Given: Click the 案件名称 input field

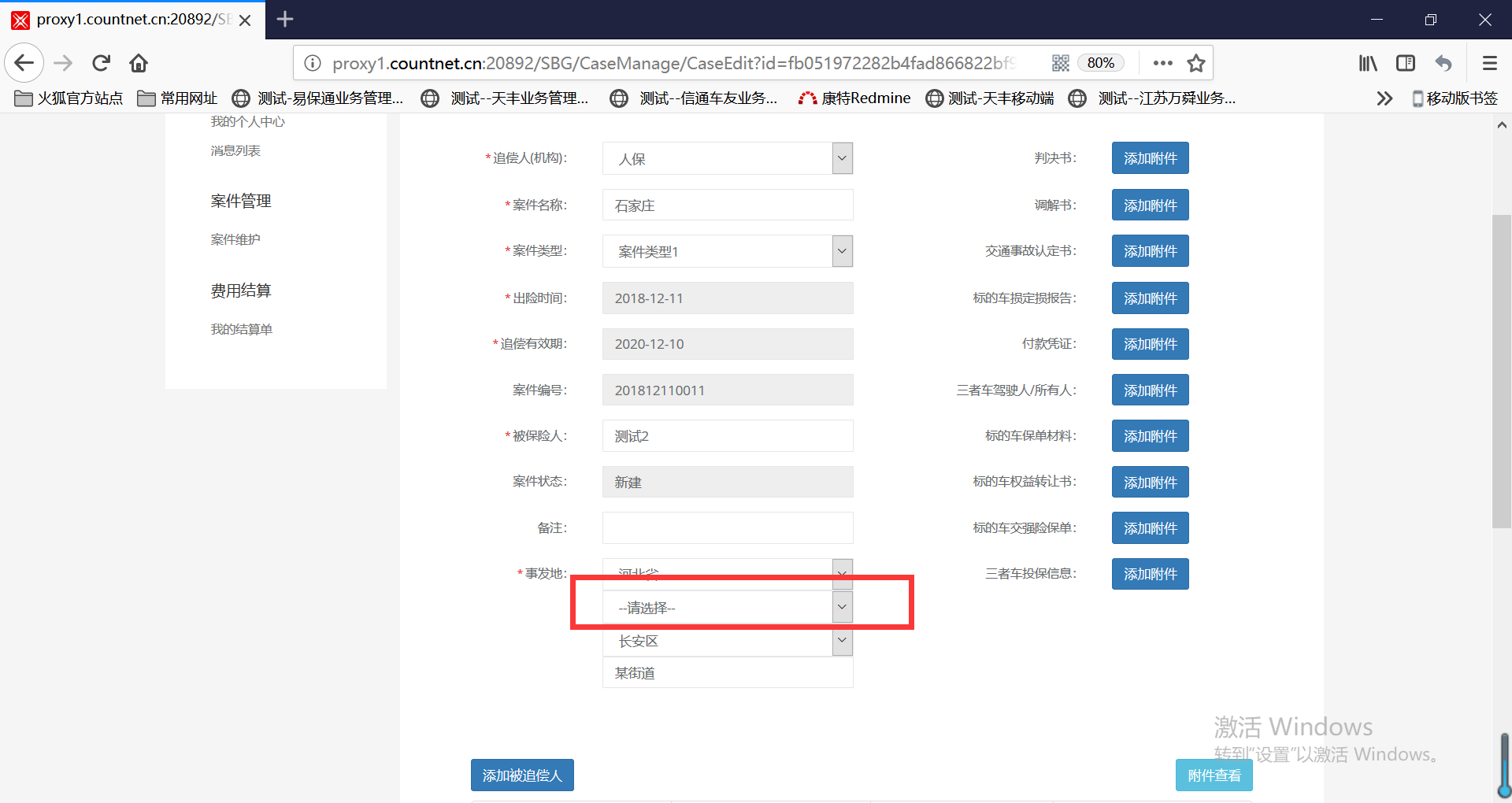Looking at the screenshot, I should pos(728,205).
